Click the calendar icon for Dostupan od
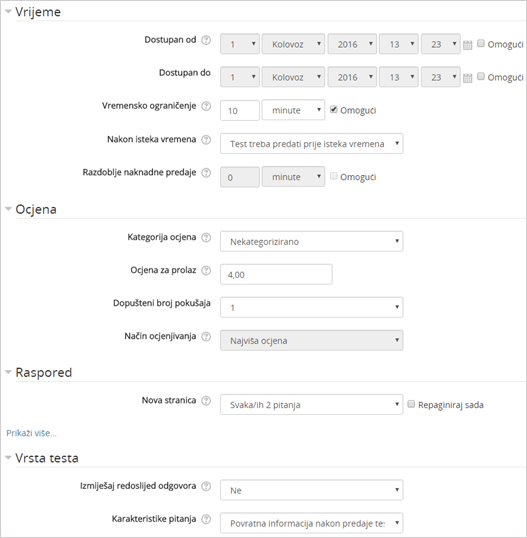 (467, 45)
